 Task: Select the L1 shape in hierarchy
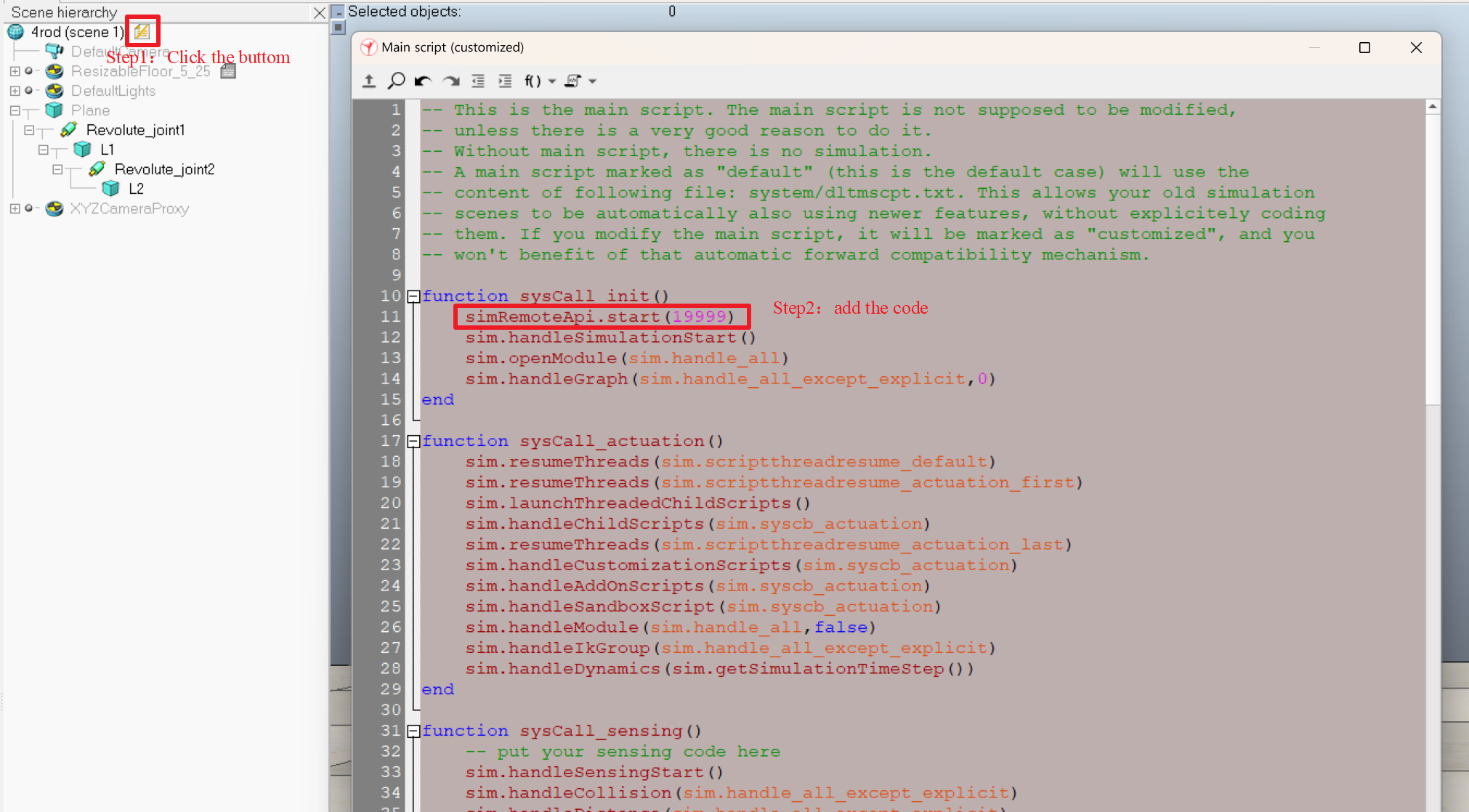point(107,150)
